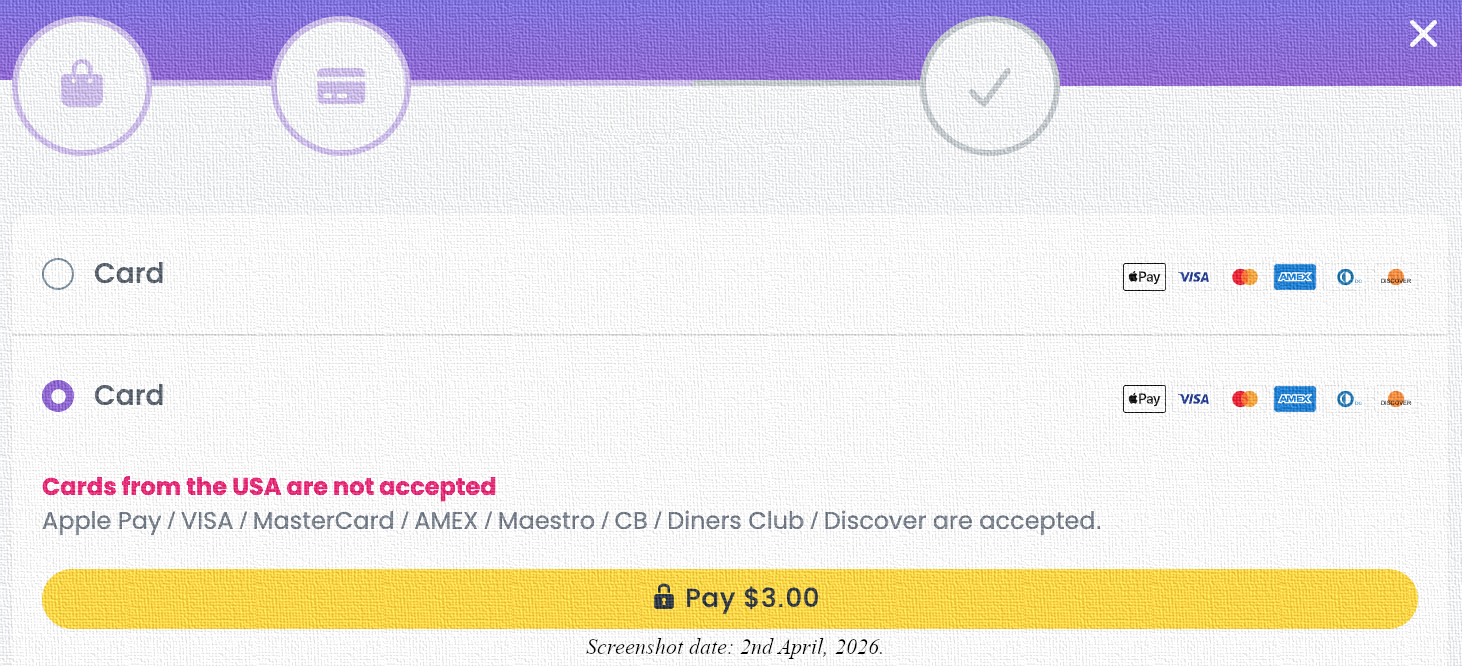The image size is (1462, 666).
Task: Click Mastercard logo in the unselected Card row
Action: [1244, 277]
